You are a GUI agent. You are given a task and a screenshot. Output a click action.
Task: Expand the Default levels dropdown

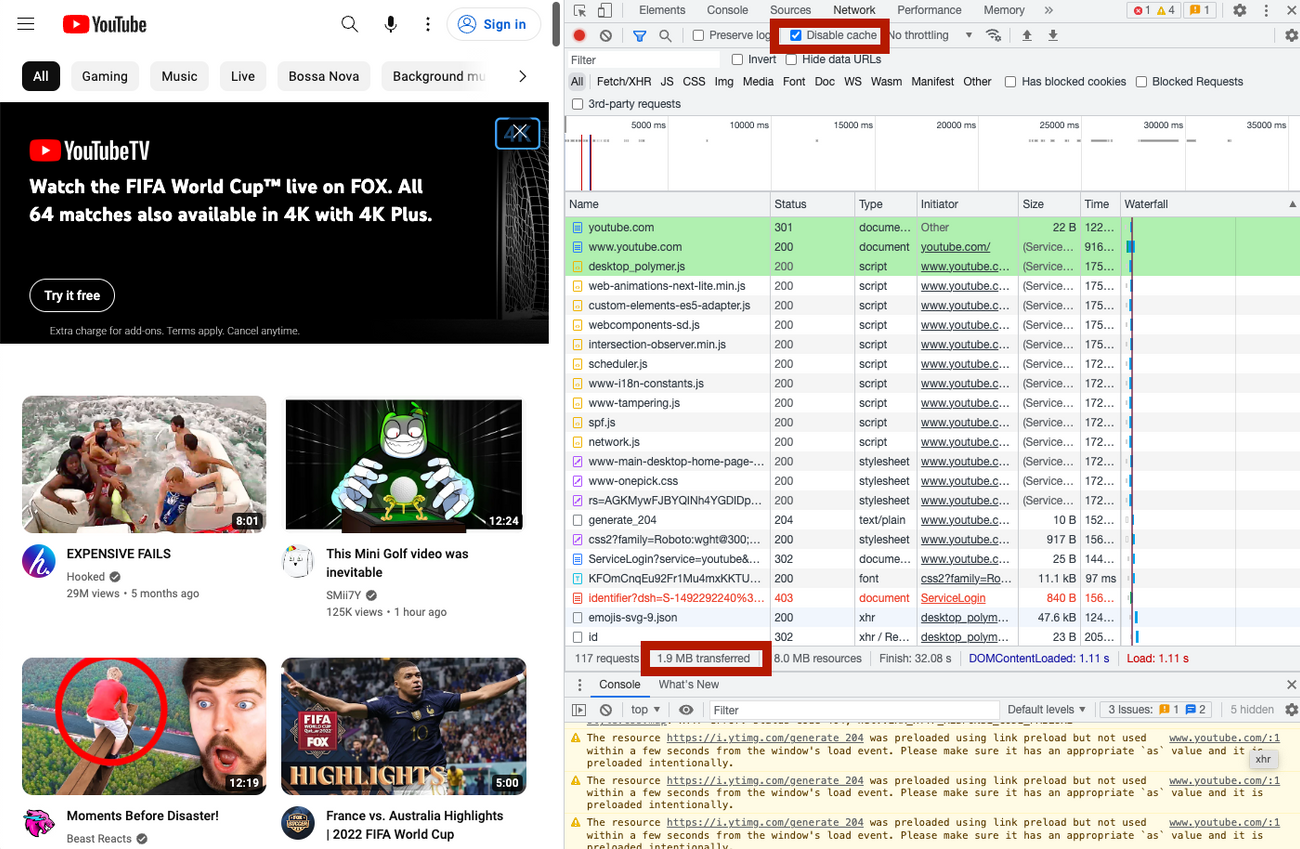point(1046,710)
